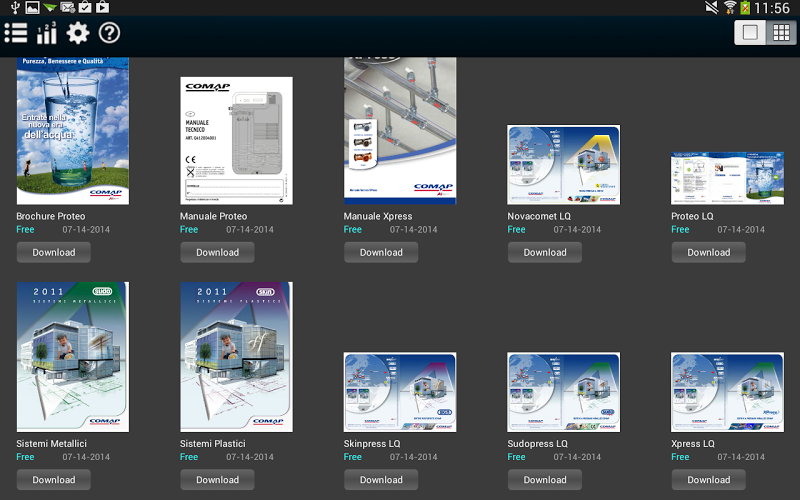The height and width of the screenshot is (500, 800).
Task: Select the 'Novacomet LQ' title
Action: click(539, 216)
